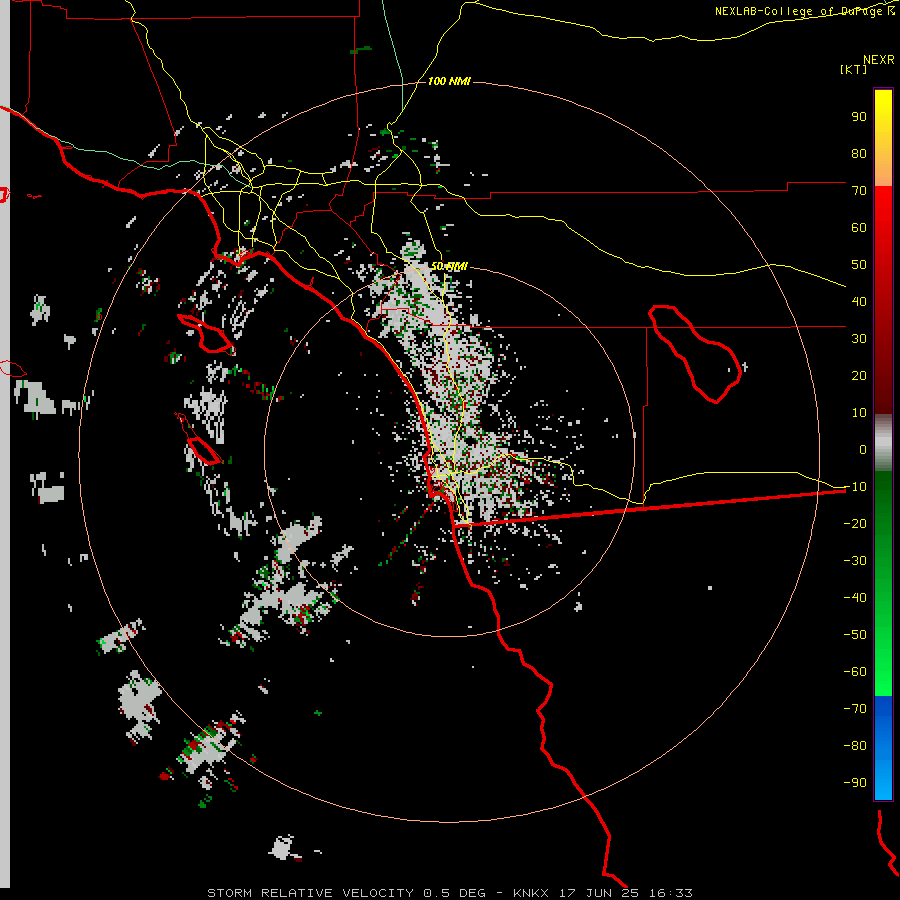This screenshot has height=900, width=900.
Task: Click the 0 value on the velocity scale
Action: pyautogui.click(x=863, y=449)
